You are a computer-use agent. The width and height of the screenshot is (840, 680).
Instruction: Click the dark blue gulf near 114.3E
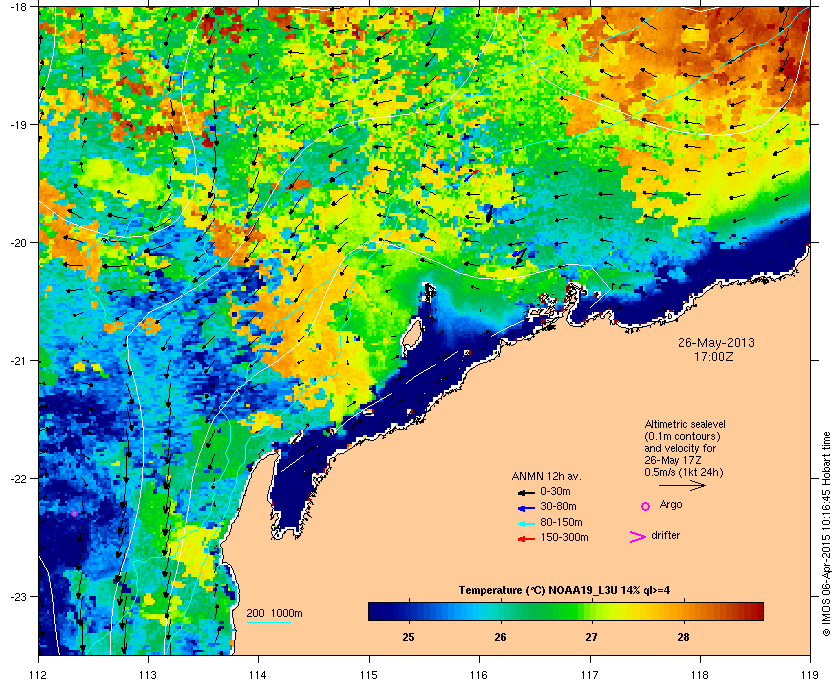pyautogui.click(x=292, y=490)
